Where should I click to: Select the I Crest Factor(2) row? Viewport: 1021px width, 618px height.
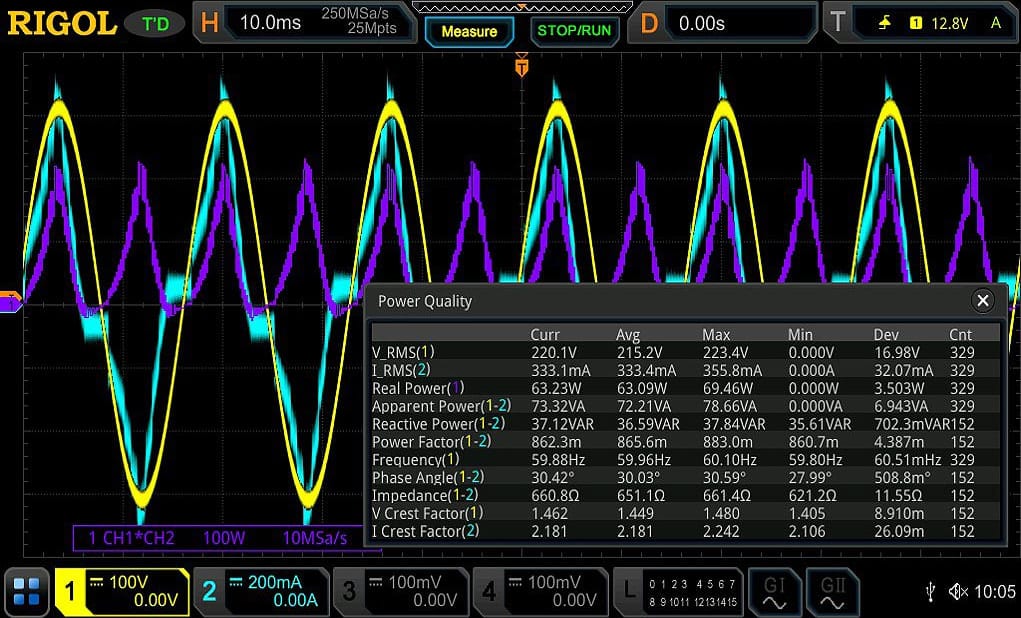pyautogui.click(x=685, y=531)
